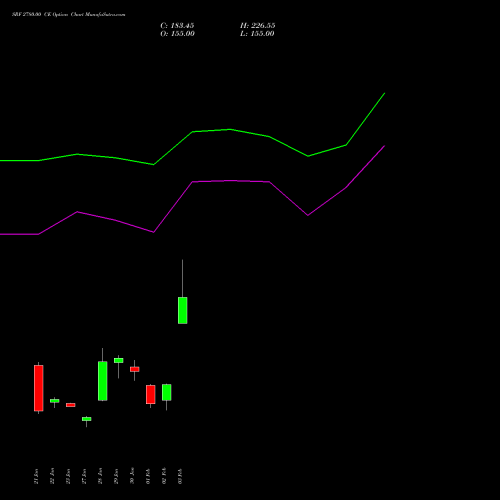
Task: Select the 27 Jan date label
Action: (84, 476)
